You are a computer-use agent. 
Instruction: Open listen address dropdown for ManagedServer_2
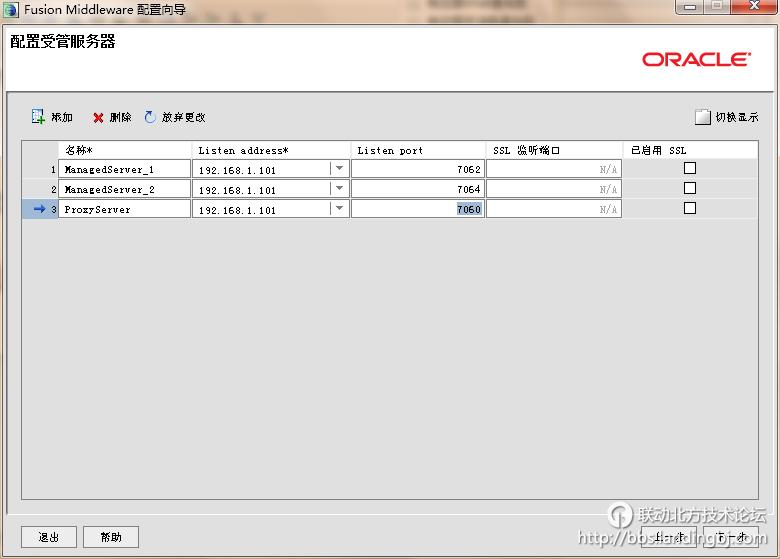point(339,189)
